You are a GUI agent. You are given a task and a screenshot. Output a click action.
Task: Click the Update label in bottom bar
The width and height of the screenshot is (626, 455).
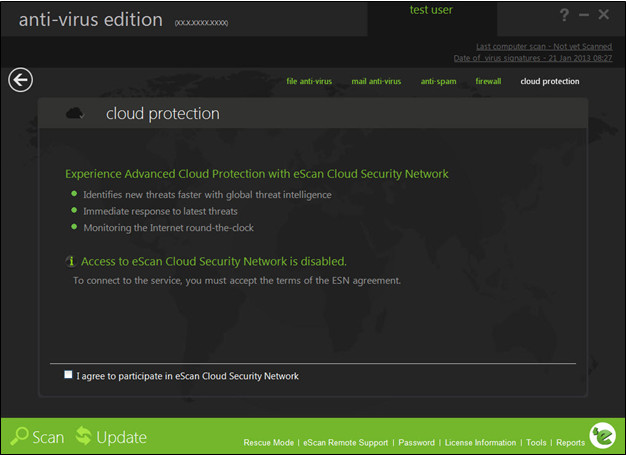(122, 438)
